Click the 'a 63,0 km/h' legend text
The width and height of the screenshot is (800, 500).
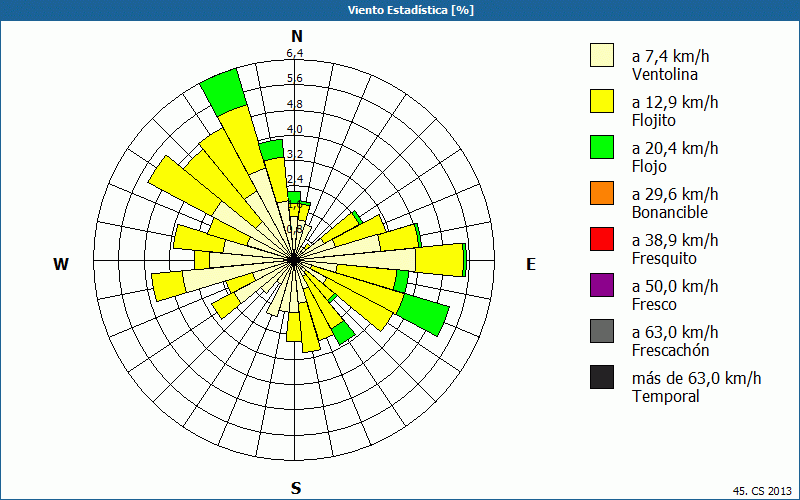tap(675, 332)
